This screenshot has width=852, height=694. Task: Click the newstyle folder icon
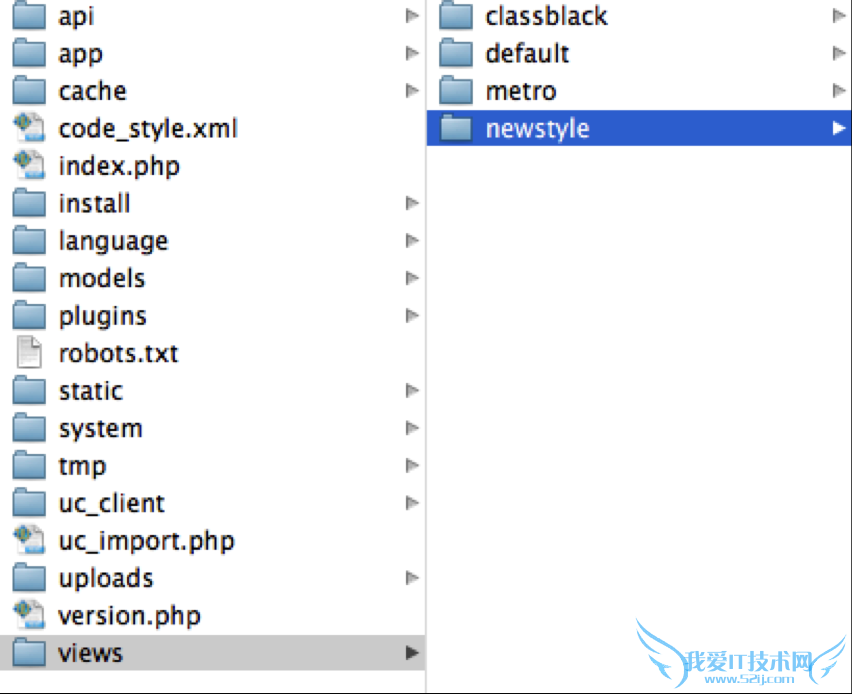[x=456, y=129]
